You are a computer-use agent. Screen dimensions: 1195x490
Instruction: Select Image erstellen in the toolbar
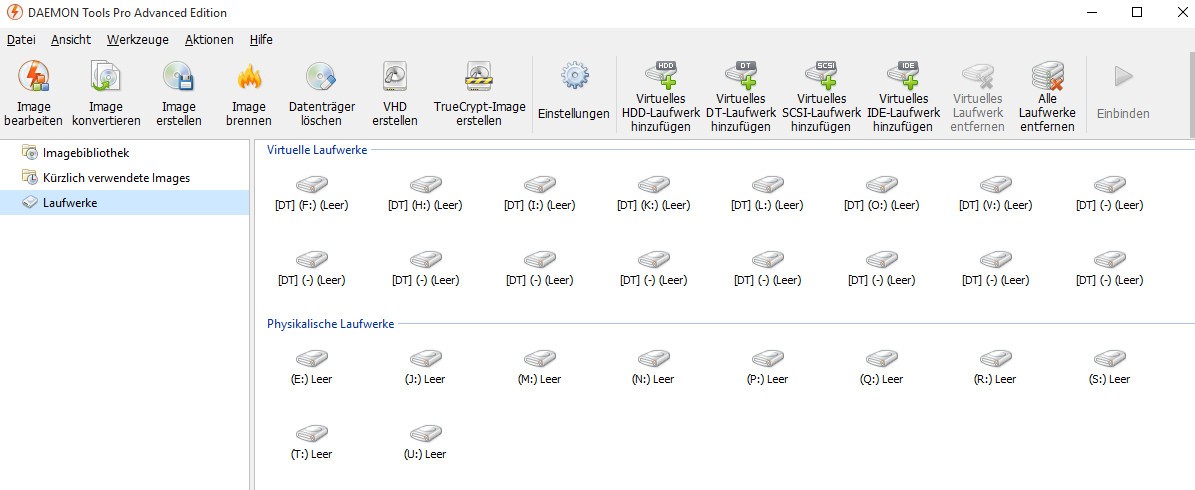[178, 78]
